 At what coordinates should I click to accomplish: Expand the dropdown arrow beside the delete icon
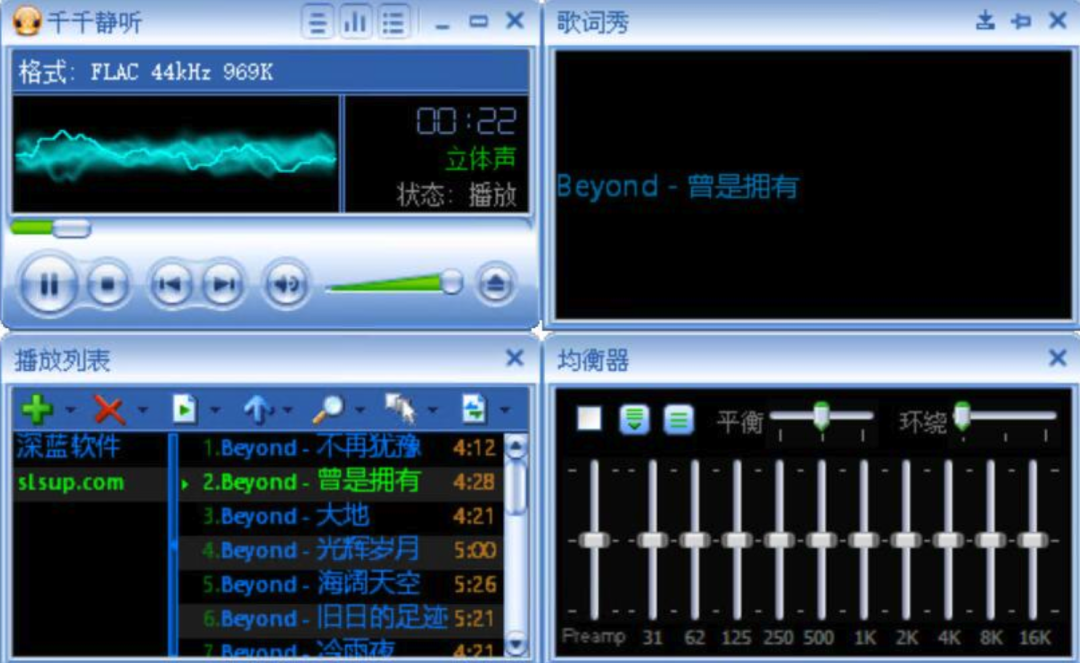tap(143, 410)
